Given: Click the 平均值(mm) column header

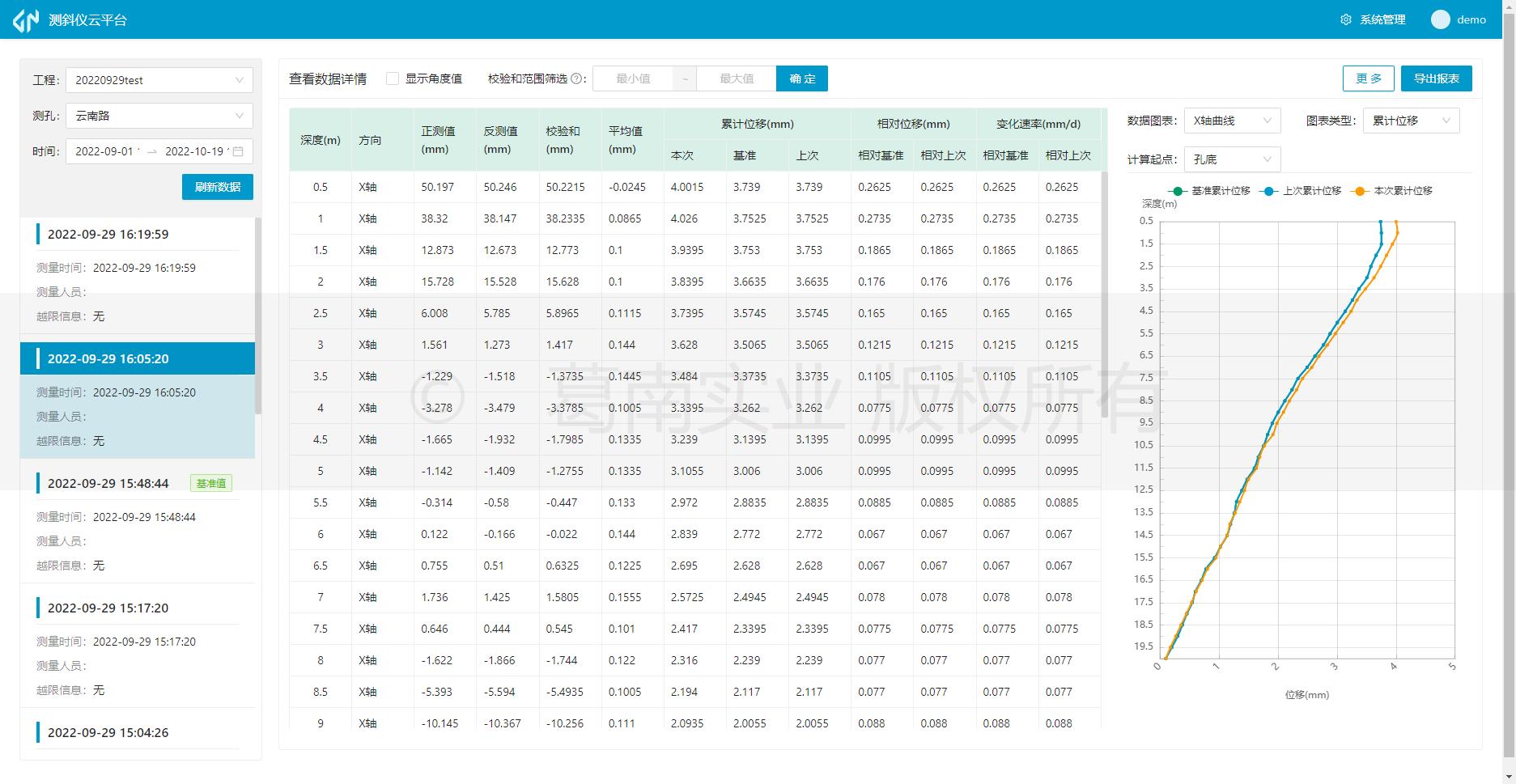Looking at the screenshot, I should tap(632, 140).
